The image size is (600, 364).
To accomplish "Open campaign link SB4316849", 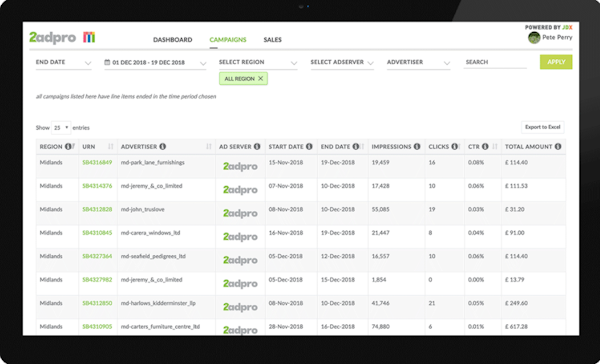I will click(97, 163).
